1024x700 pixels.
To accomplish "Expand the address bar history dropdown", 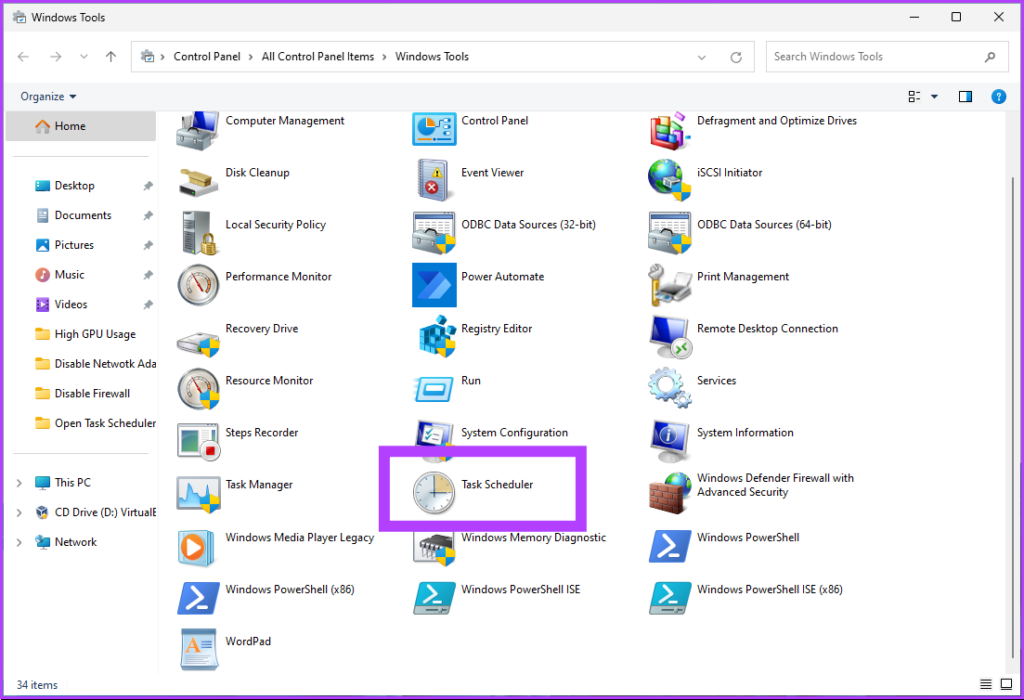I will (x=701, y=57).
